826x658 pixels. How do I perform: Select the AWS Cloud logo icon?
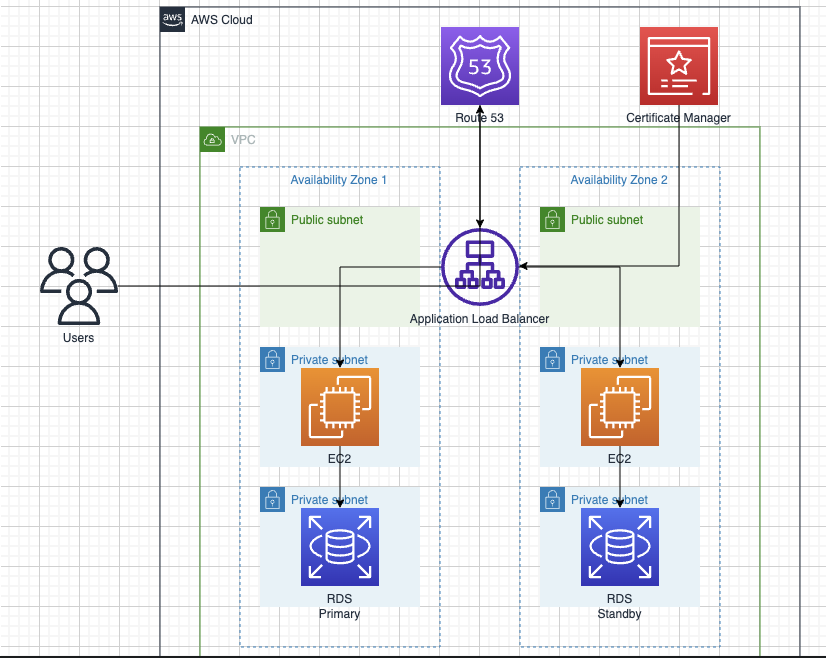[172, 19]
